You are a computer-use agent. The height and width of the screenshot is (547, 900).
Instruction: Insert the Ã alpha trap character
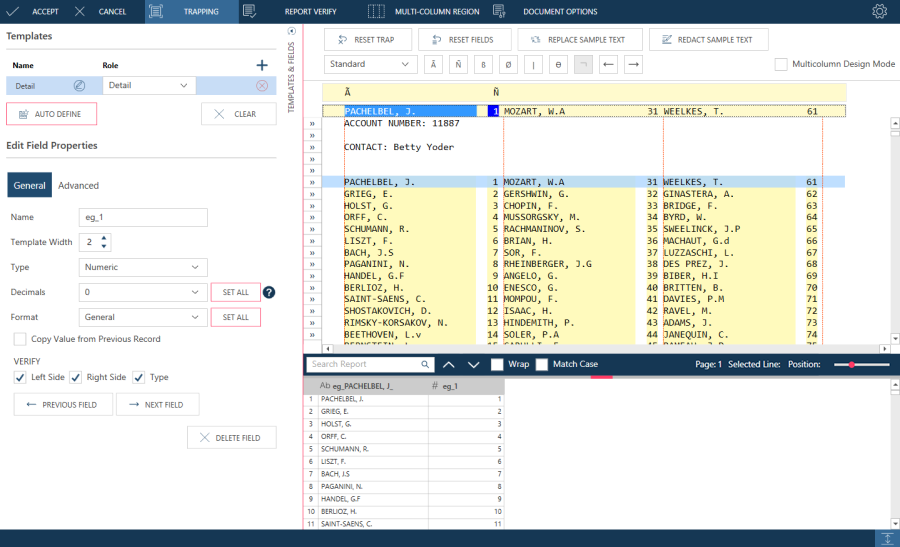[434, 64]
